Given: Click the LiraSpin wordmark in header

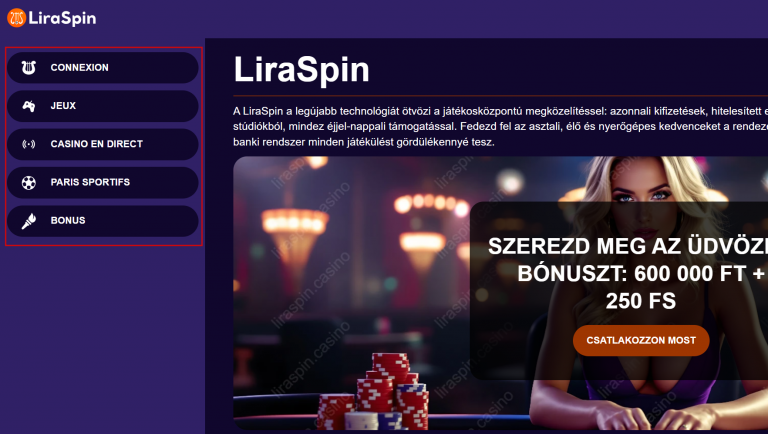Looking at the screenshot, I should [62, 18].
